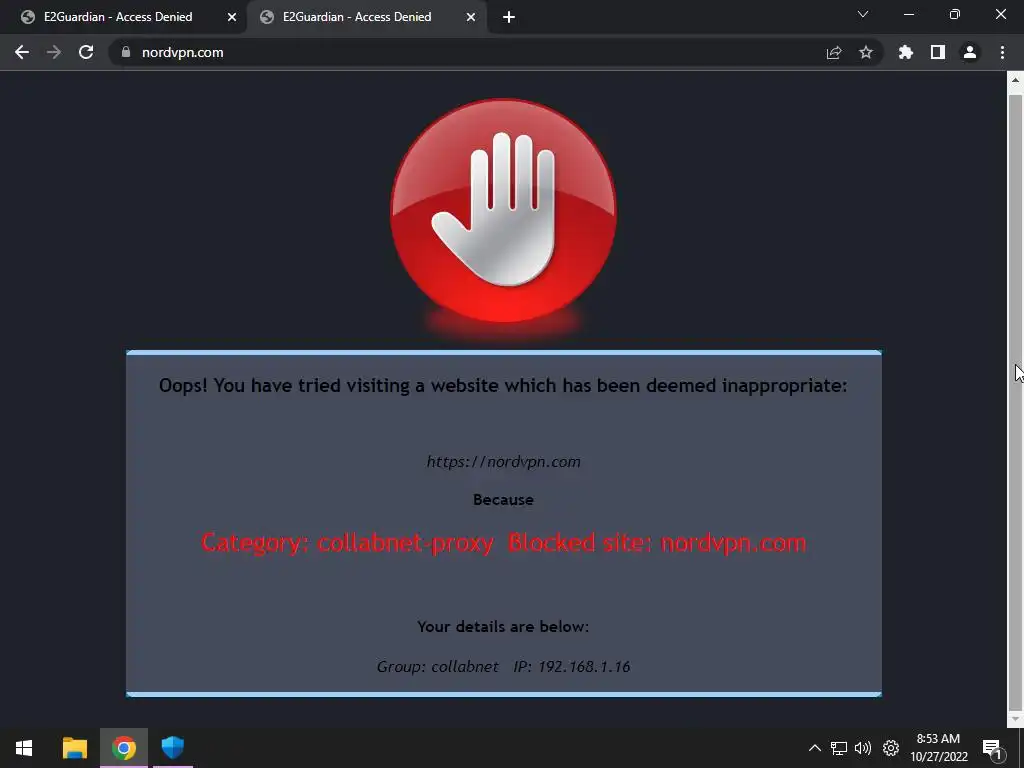Click the Chrome taskbar icon
Screen dimensions: 1024x768
click(124, 748)
